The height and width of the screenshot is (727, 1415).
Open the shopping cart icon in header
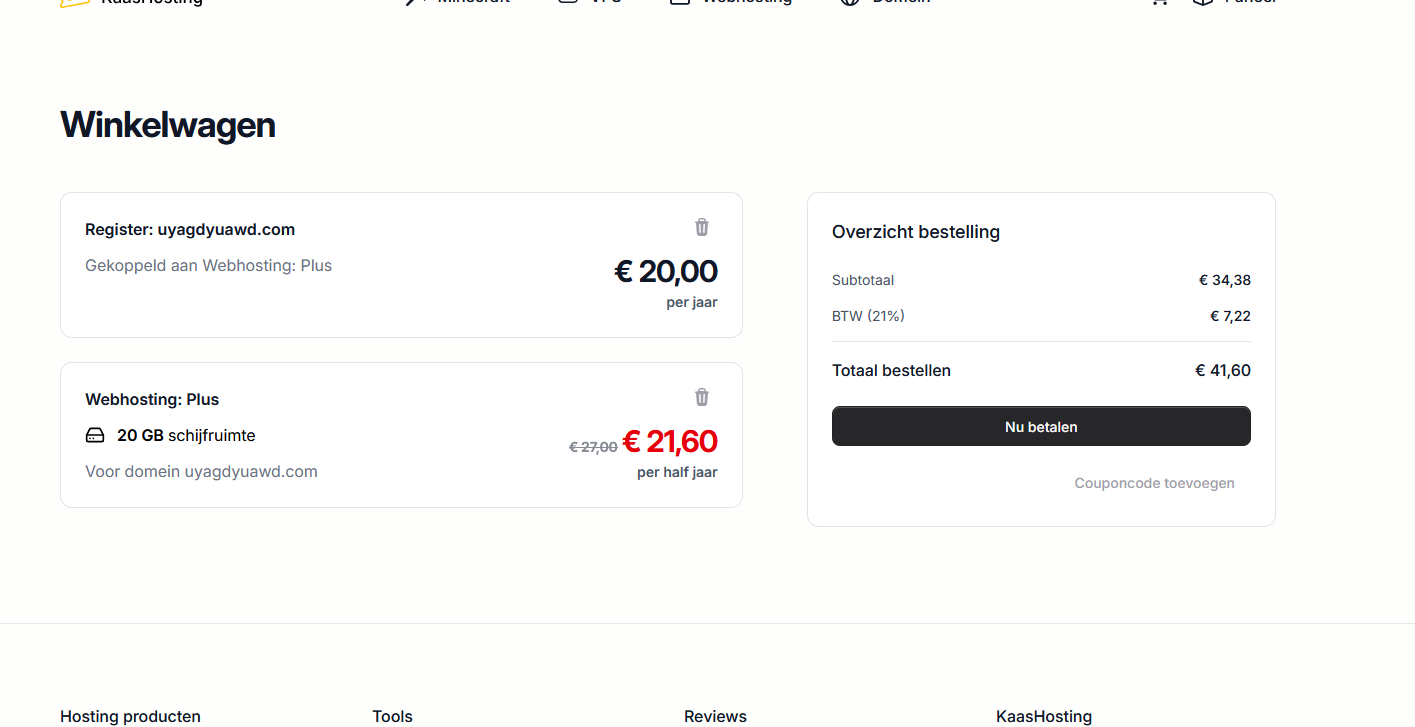pyautogui.click(x=1159, y=2)
